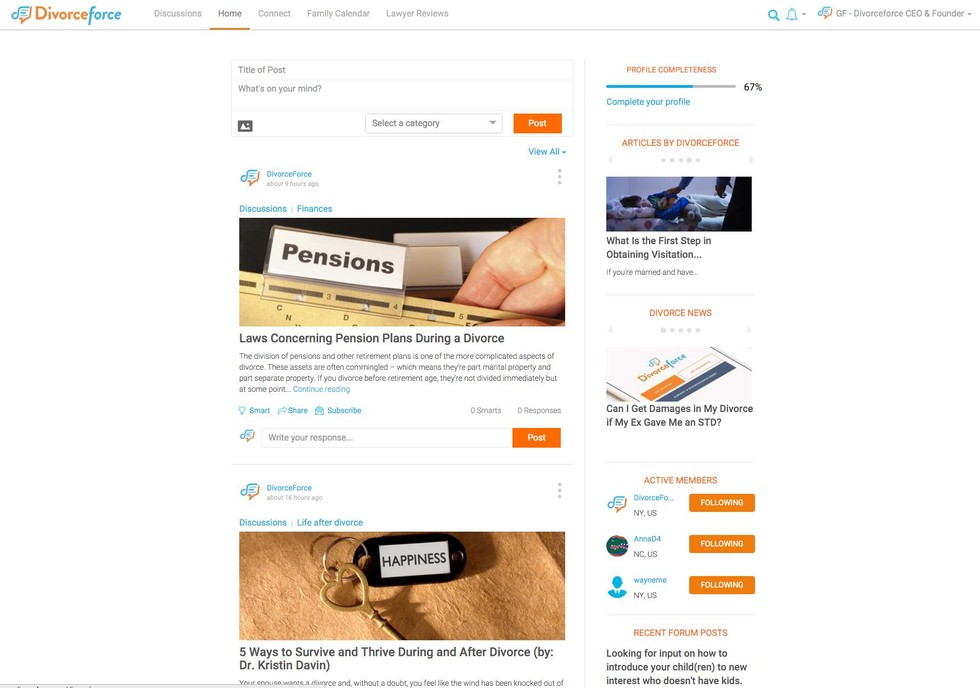980x688 pixels.
Task: Click the Divorceforce logo
Action: pyautogui.click(x=66, y=14)
